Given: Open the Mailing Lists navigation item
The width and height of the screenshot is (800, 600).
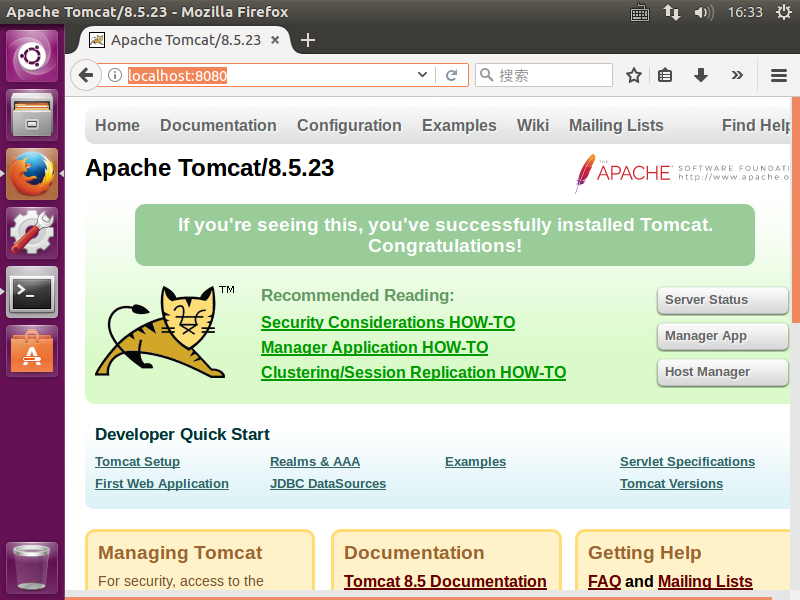Looking at the screenshot, I should click(x=616, y=126).
